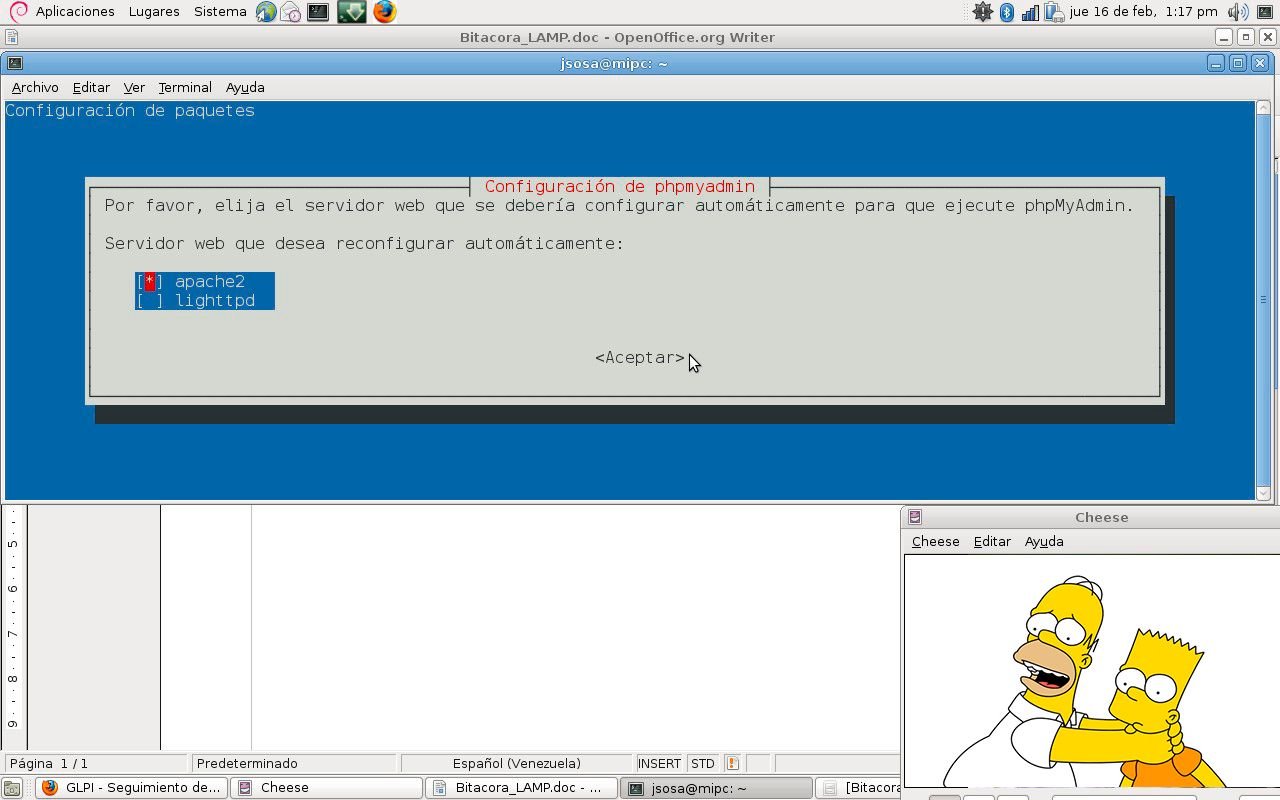Launch Firefox from the top panel

384,12
